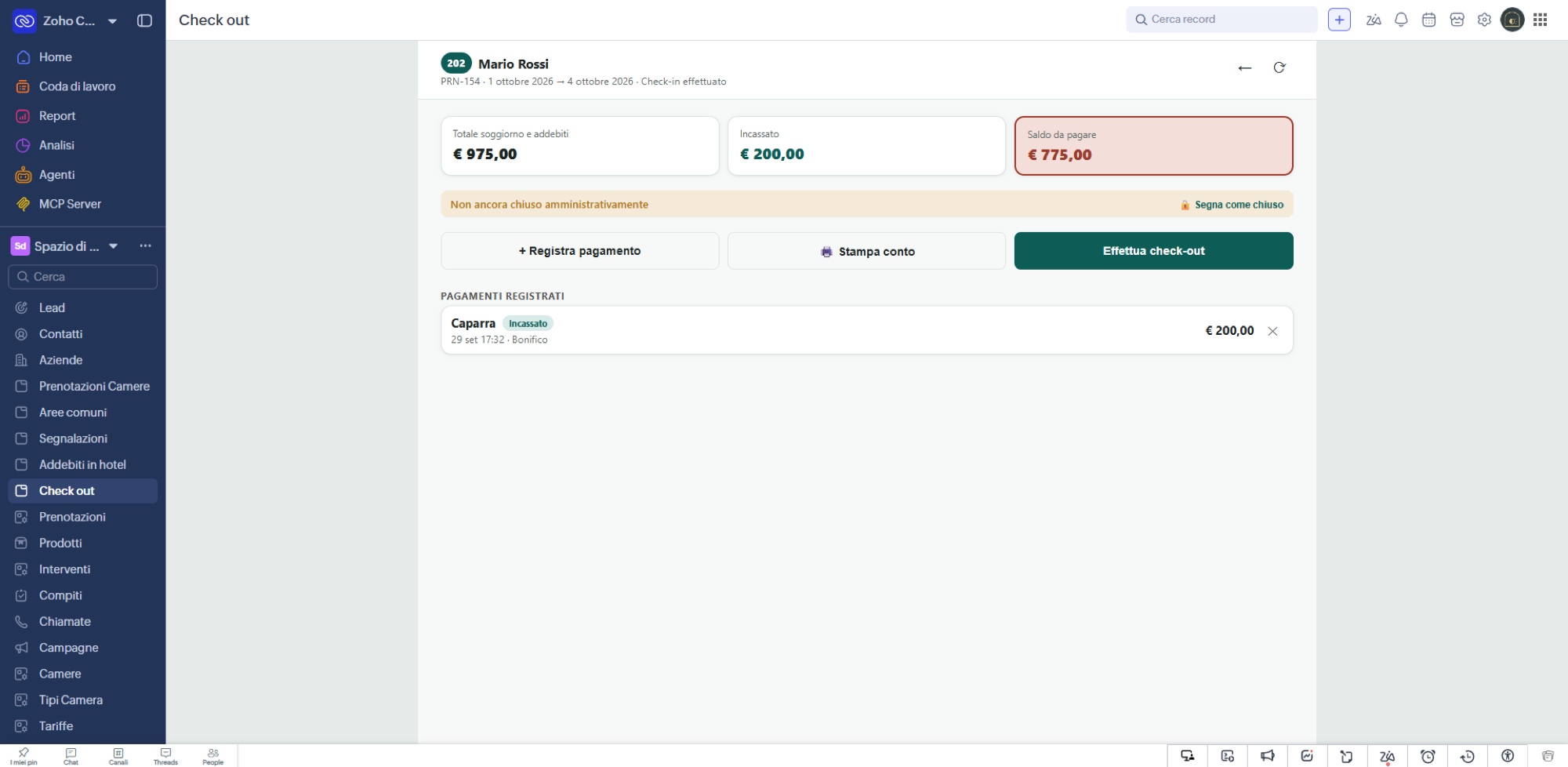
Task: Click the Effettua check-out button
Action: tap(1154, 251)
